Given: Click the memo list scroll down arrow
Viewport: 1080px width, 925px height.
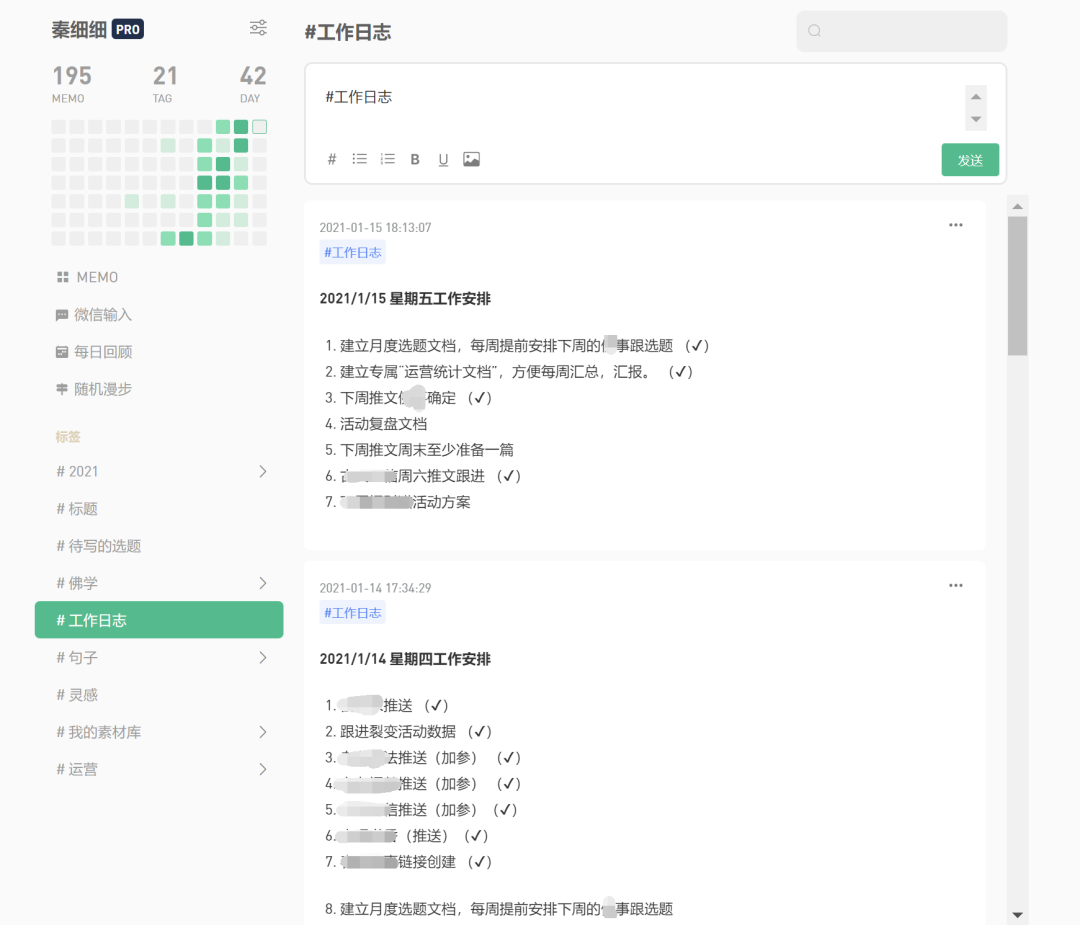Looking at the screenshot, I should coord(1017,915).
